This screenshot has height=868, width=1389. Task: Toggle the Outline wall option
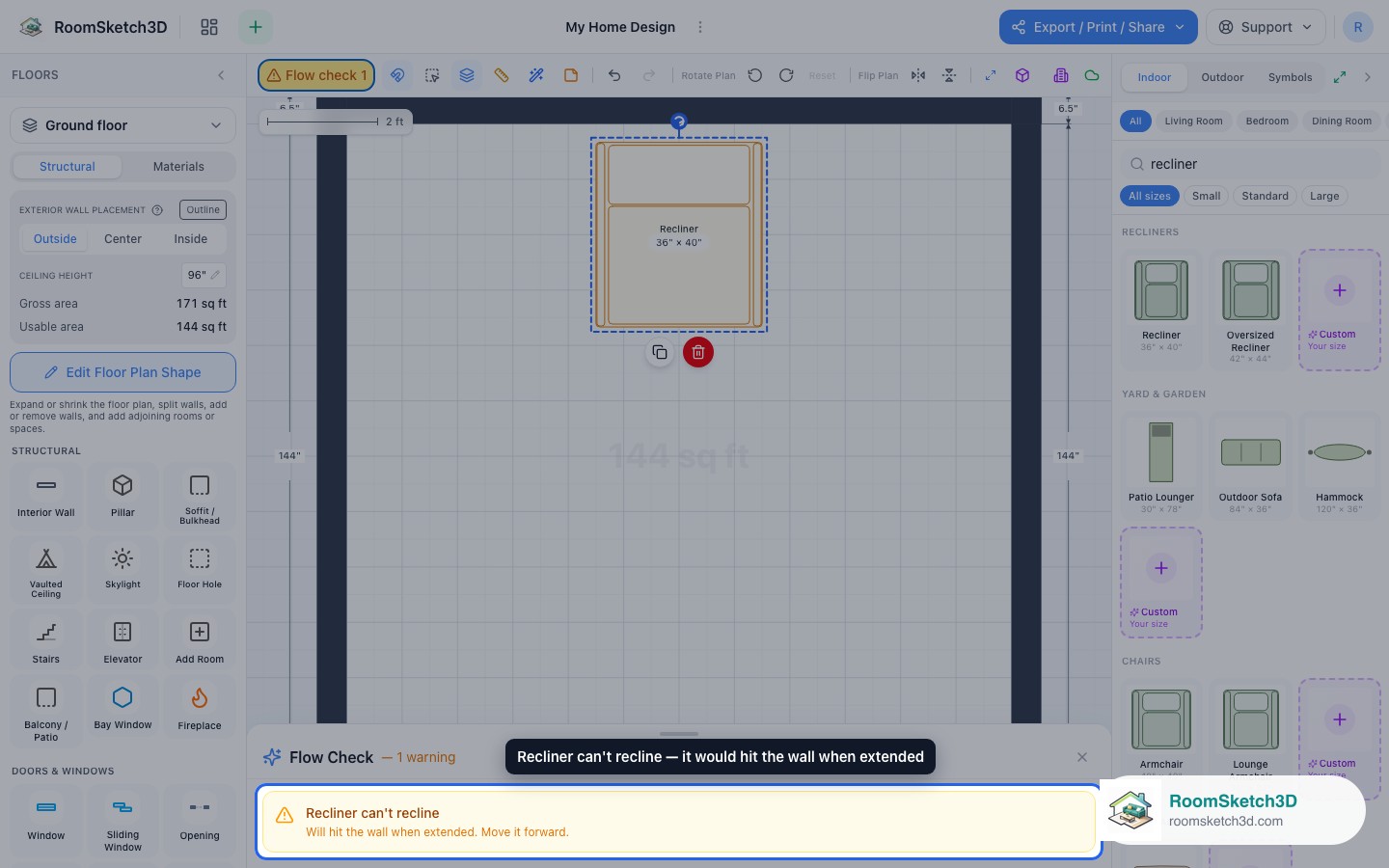(x=203, y=210)
